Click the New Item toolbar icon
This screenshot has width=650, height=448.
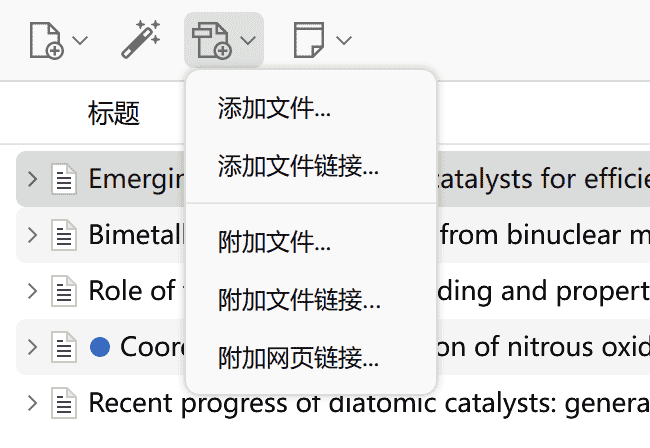coord(45,40)
